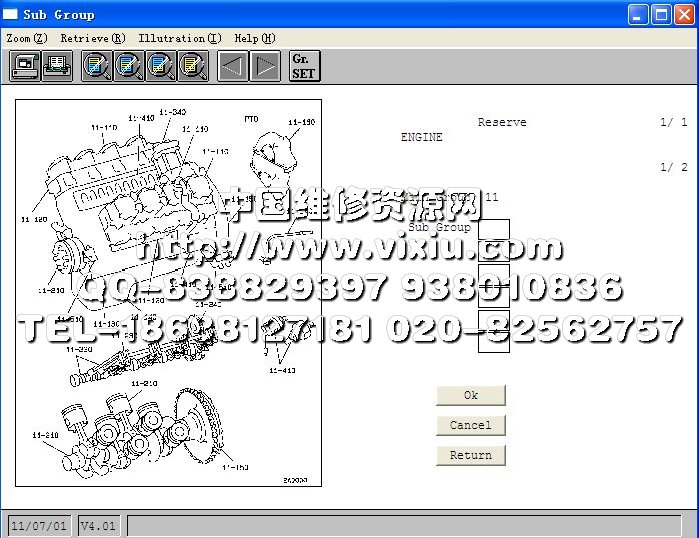Image resolution: width=699 pixels, height=538 pixels.
Task: Click the Return button
Action: coord(471,455)
